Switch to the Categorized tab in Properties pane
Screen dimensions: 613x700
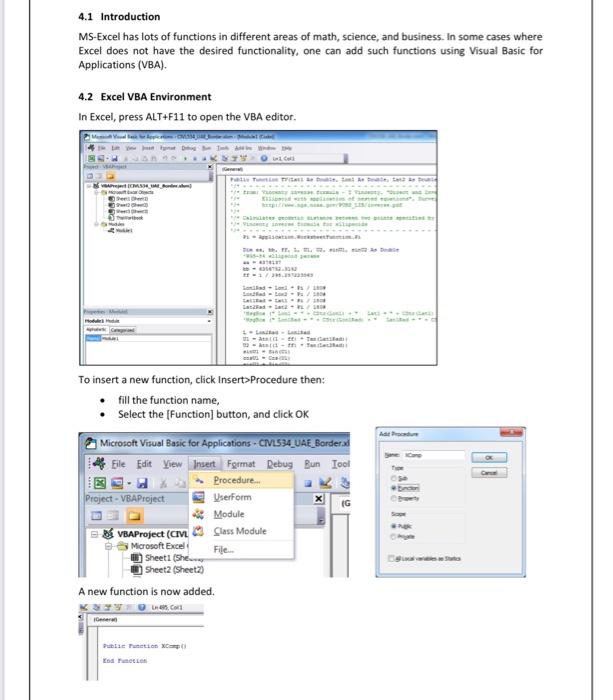(122, 330)
